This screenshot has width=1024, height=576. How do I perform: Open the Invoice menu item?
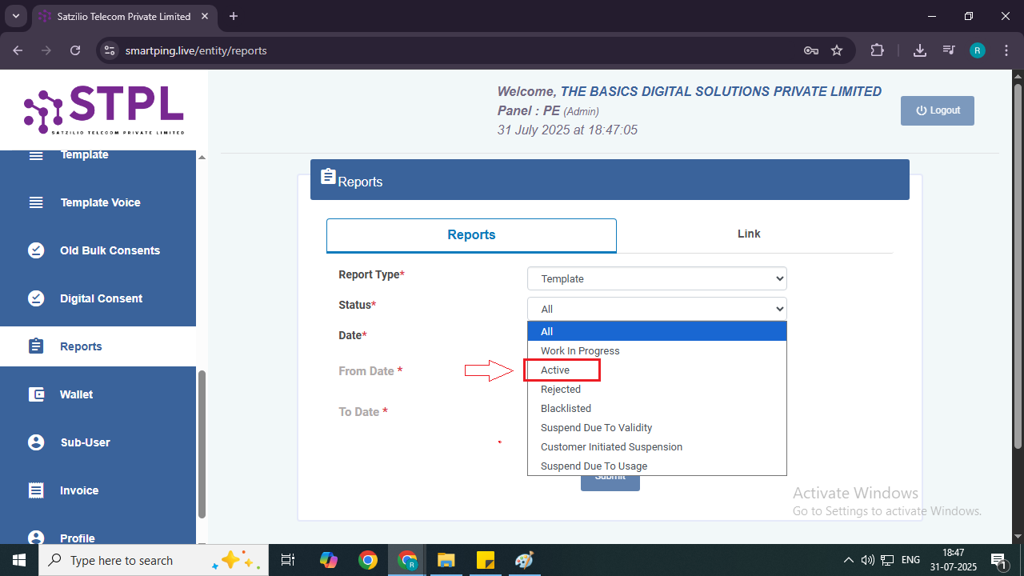click(x=98, y=490)
